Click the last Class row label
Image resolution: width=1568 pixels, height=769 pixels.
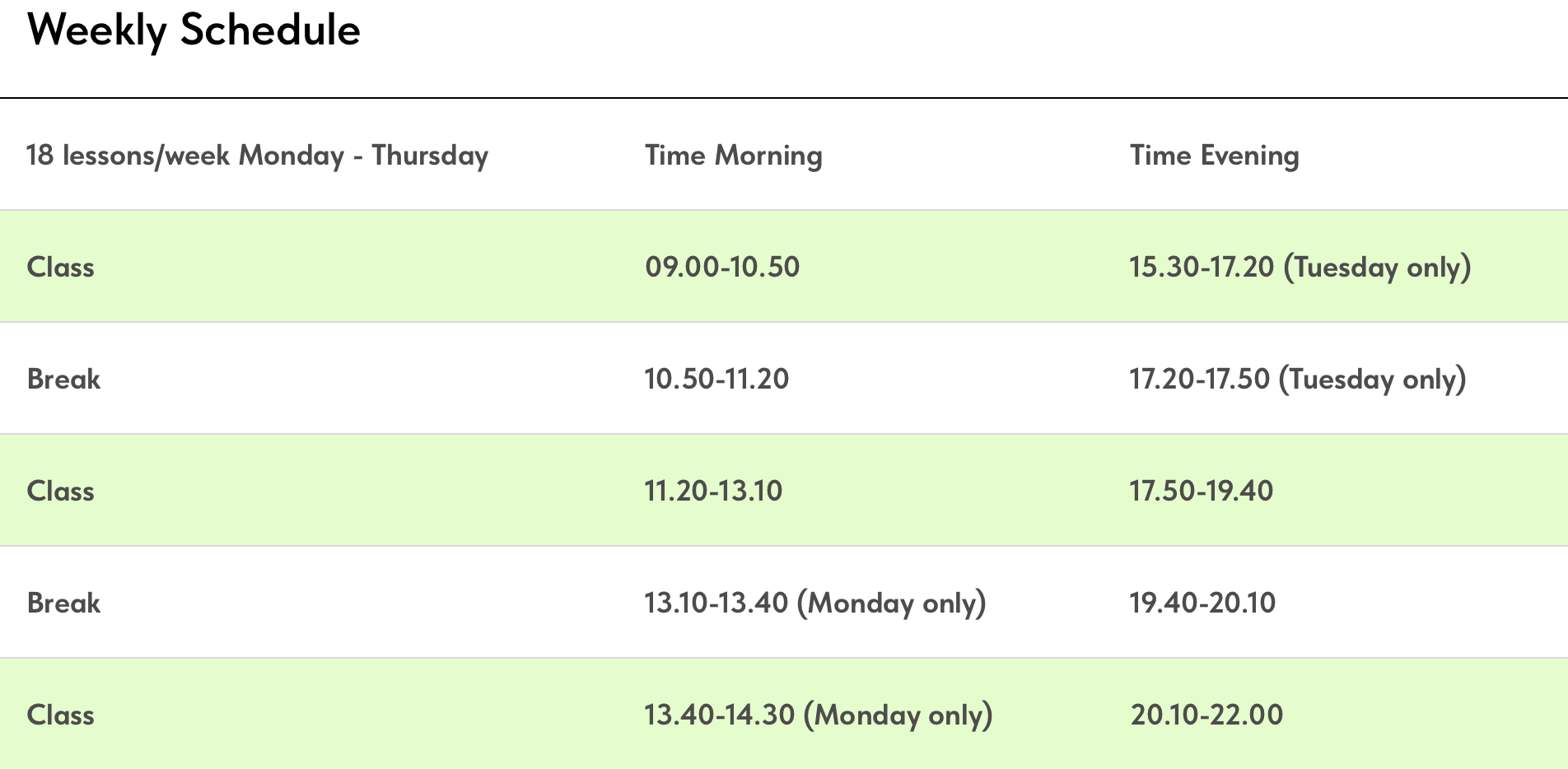click(60, 715)
